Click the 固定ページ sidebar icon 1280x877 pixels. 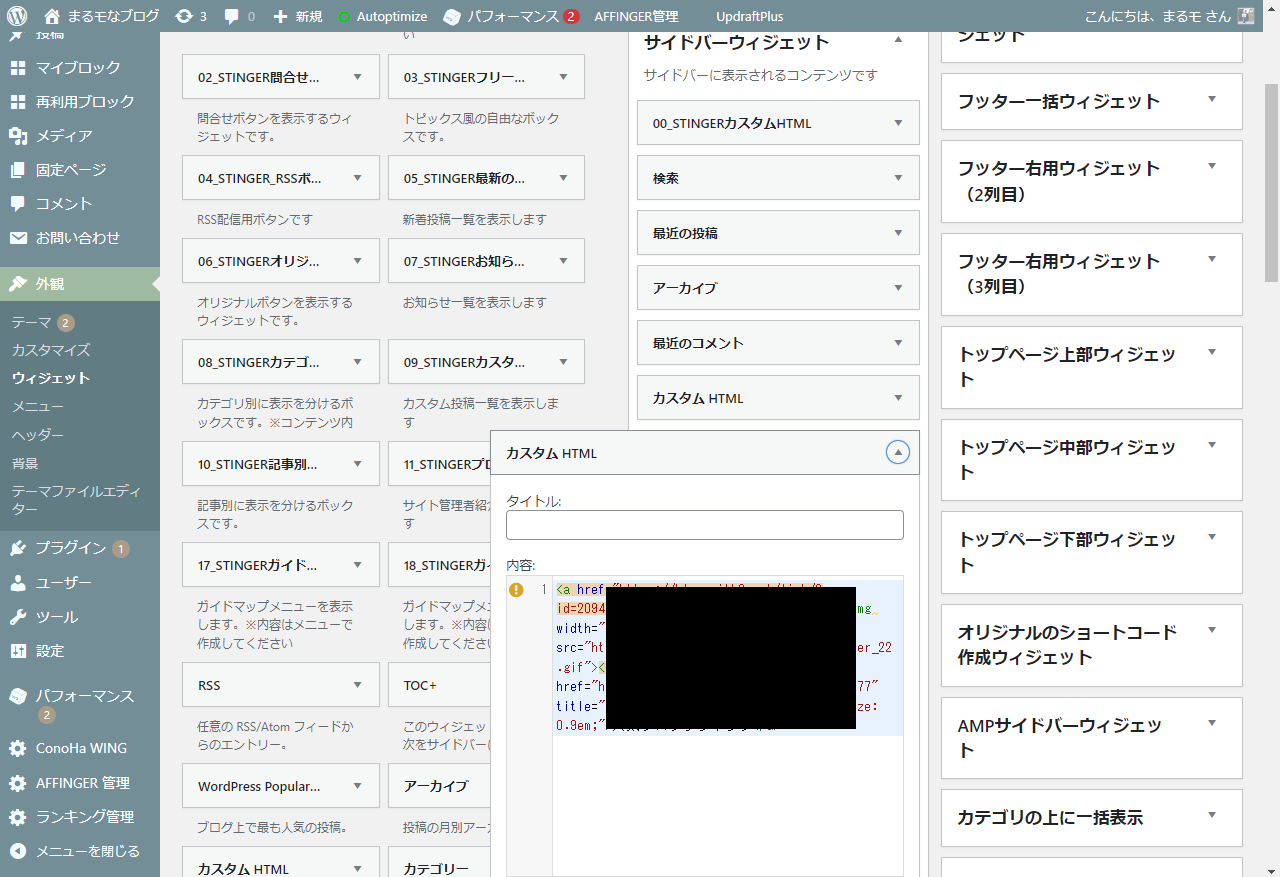[x=18, y=170]
